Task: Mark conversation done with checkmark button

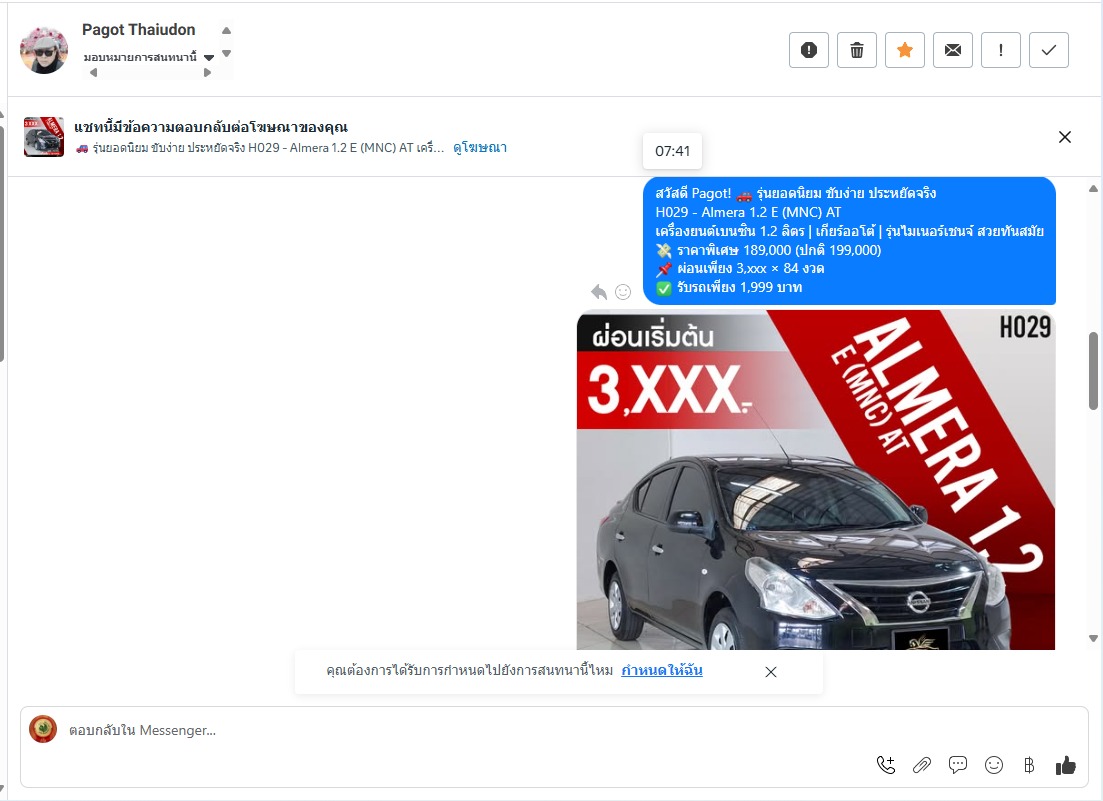Action: click(1049, 50)
